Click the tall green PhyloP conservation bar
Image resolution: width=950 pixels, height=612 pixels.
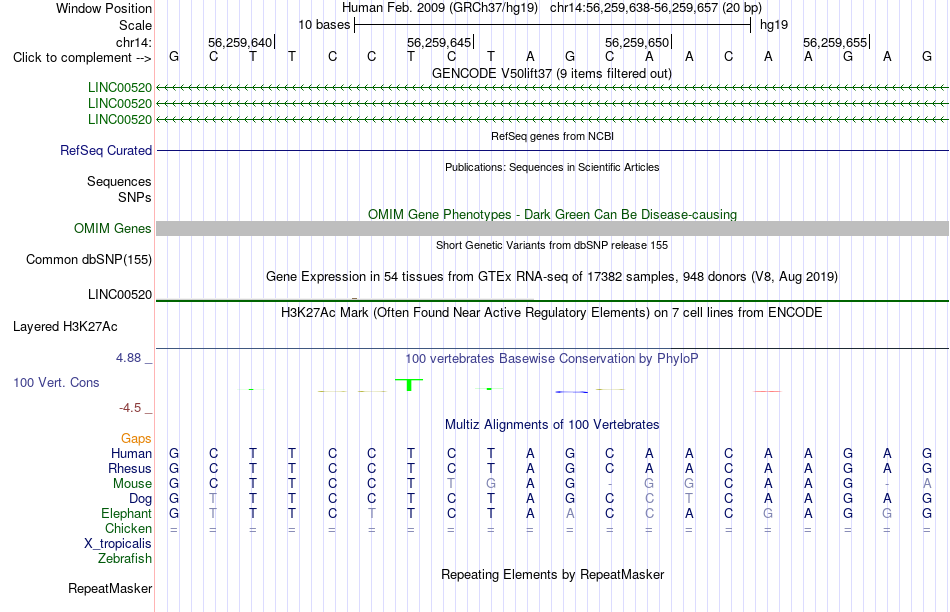tap(409, 385)
